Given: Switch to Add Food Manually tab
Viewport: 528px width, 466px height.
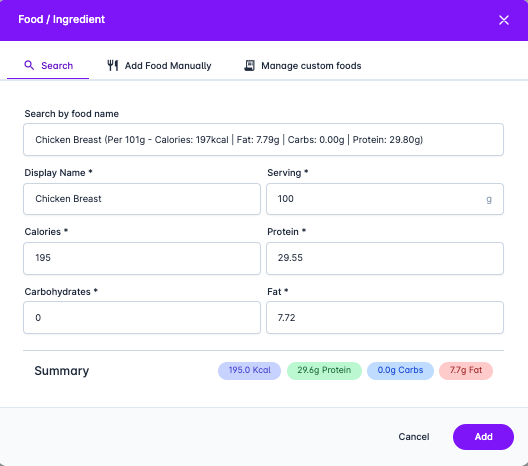Looking at the screenshot, I should (159, 65).
